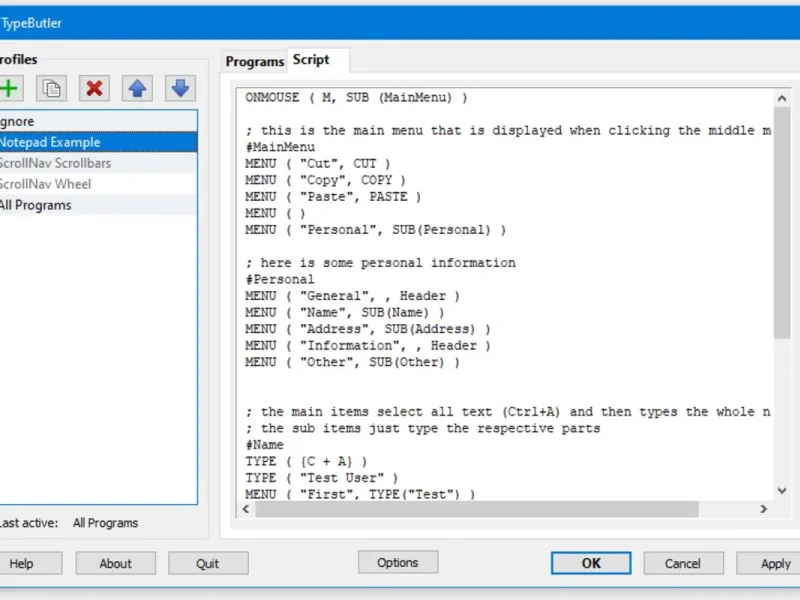Click the #MainMenu label line
800x600 pixels.
280,147
